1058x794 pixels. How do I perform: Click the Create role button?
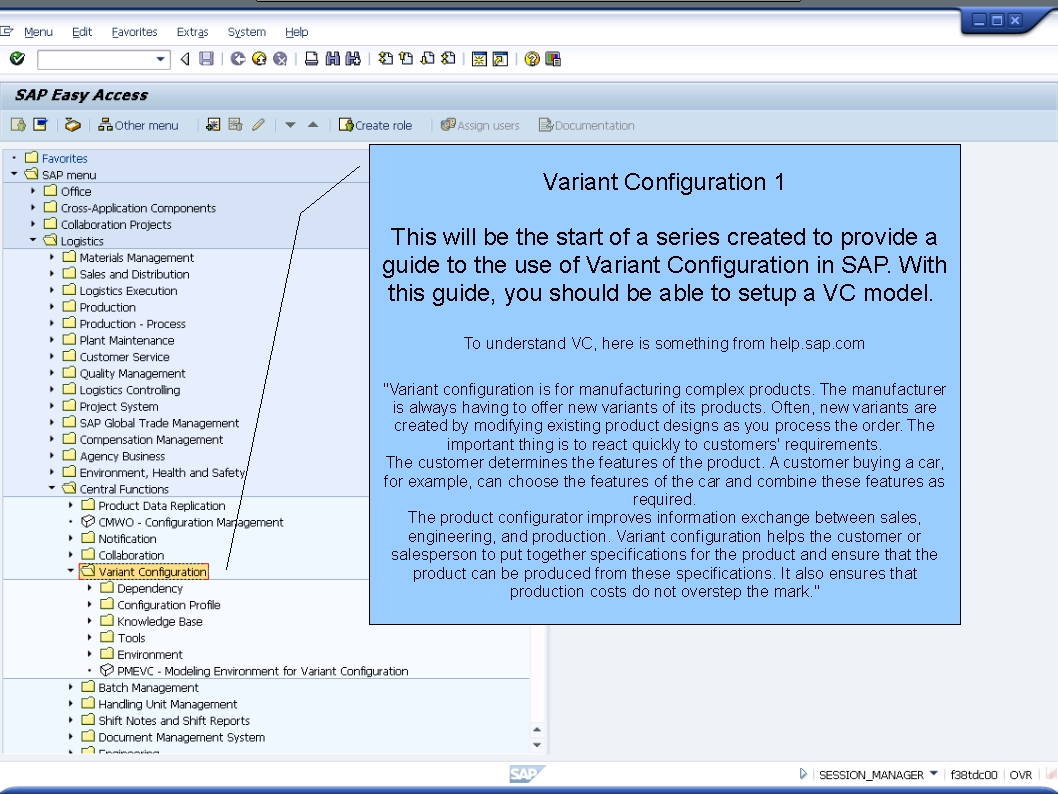click(378, 125)
